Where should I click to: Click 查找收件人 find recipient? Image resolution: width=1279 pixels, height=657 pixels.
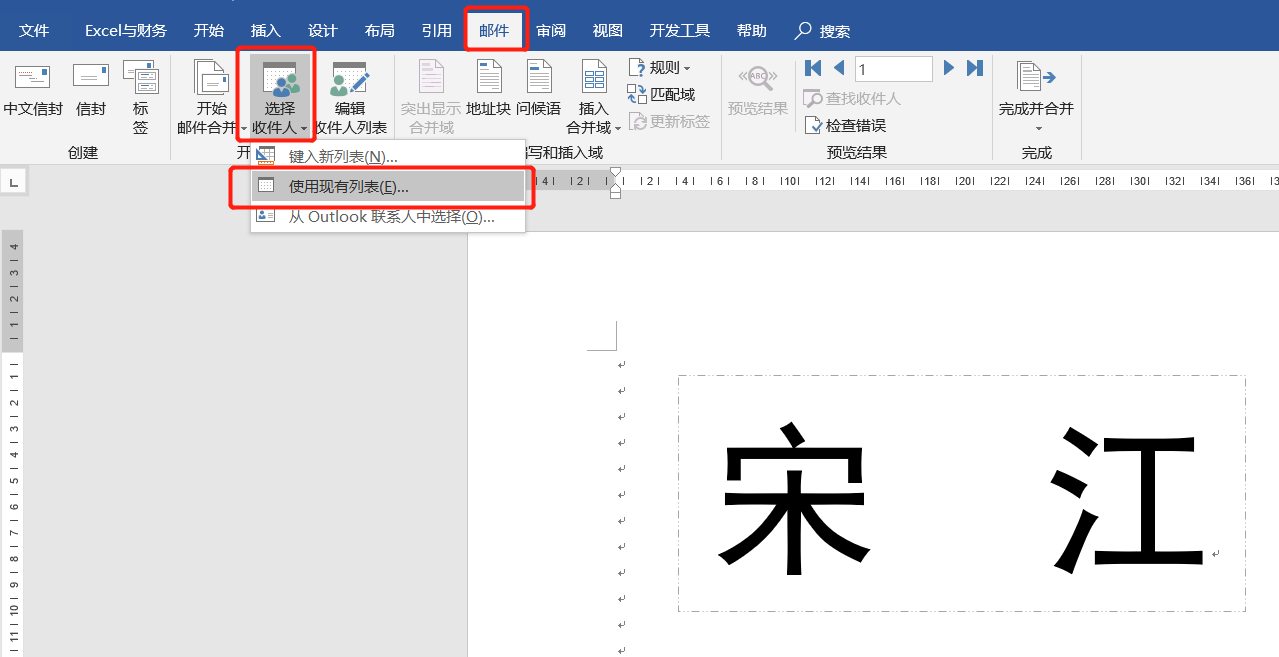click(x=853, y=98)
